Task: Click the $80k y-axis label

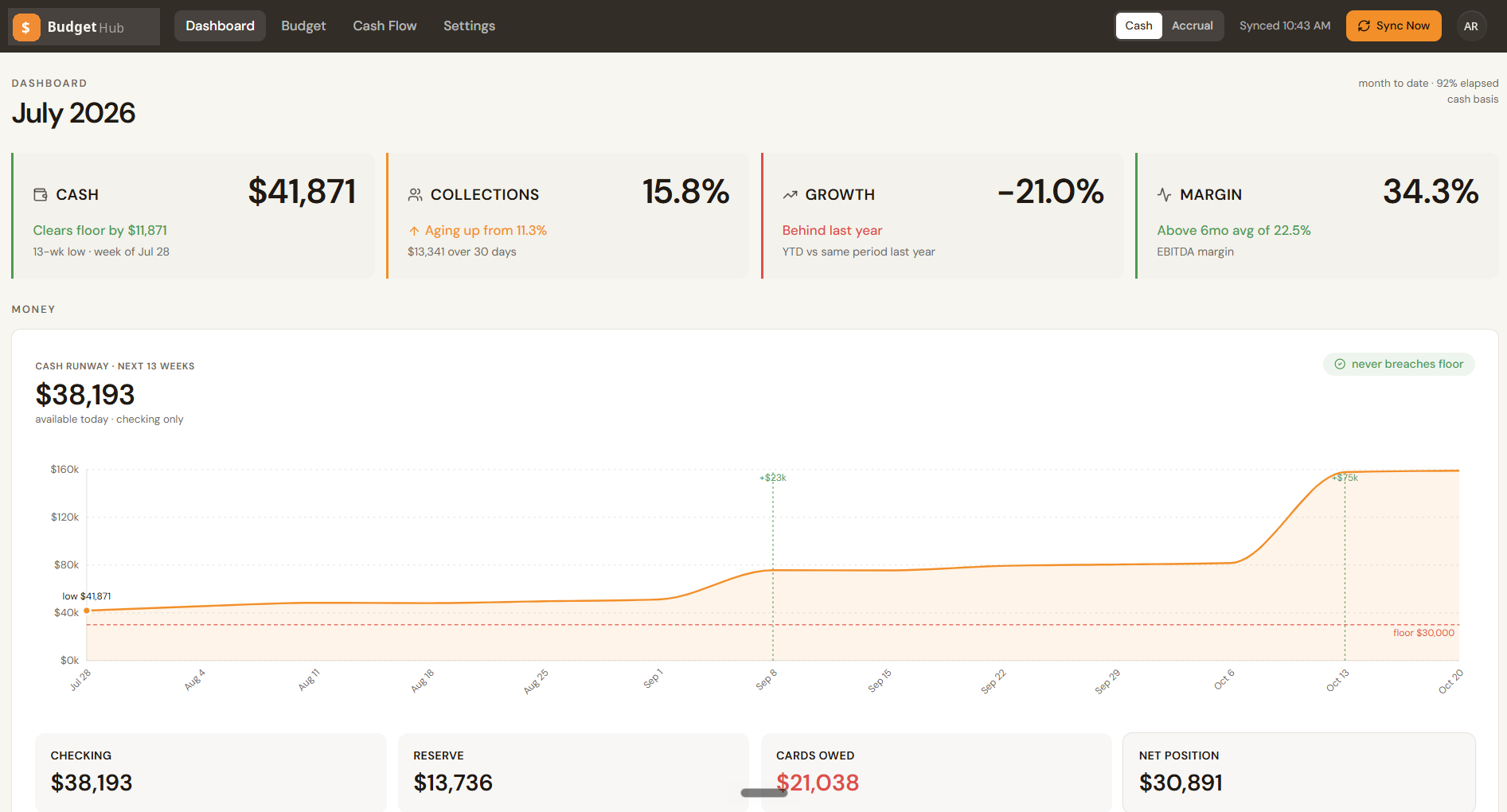Action: [x=66, y=565]
